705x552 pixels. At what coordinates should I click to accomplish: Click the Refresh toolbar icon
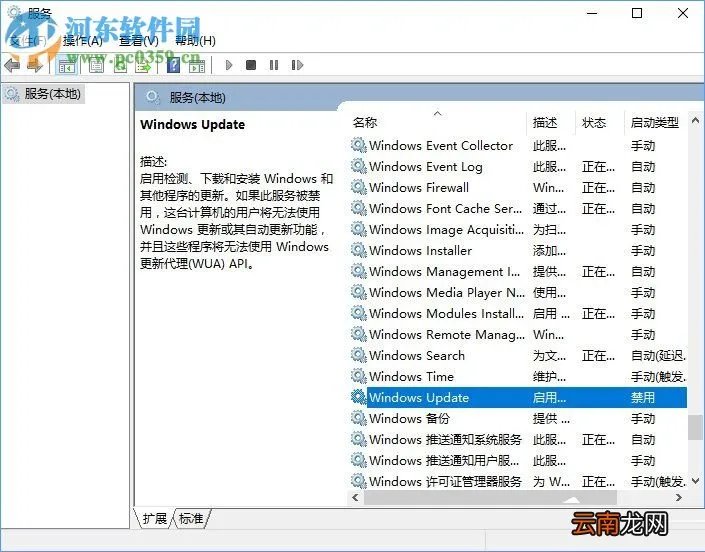click(x=120, y=66)
